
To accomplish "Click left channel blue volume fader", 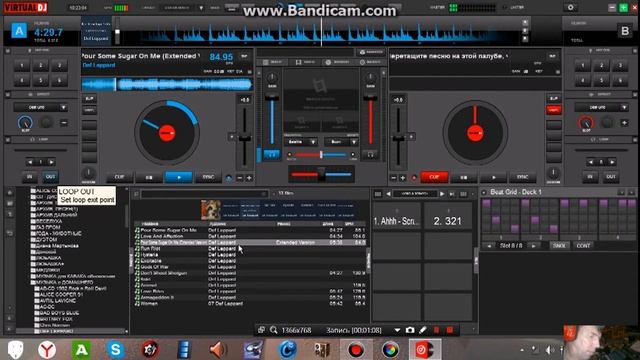I will click(272, 98).
